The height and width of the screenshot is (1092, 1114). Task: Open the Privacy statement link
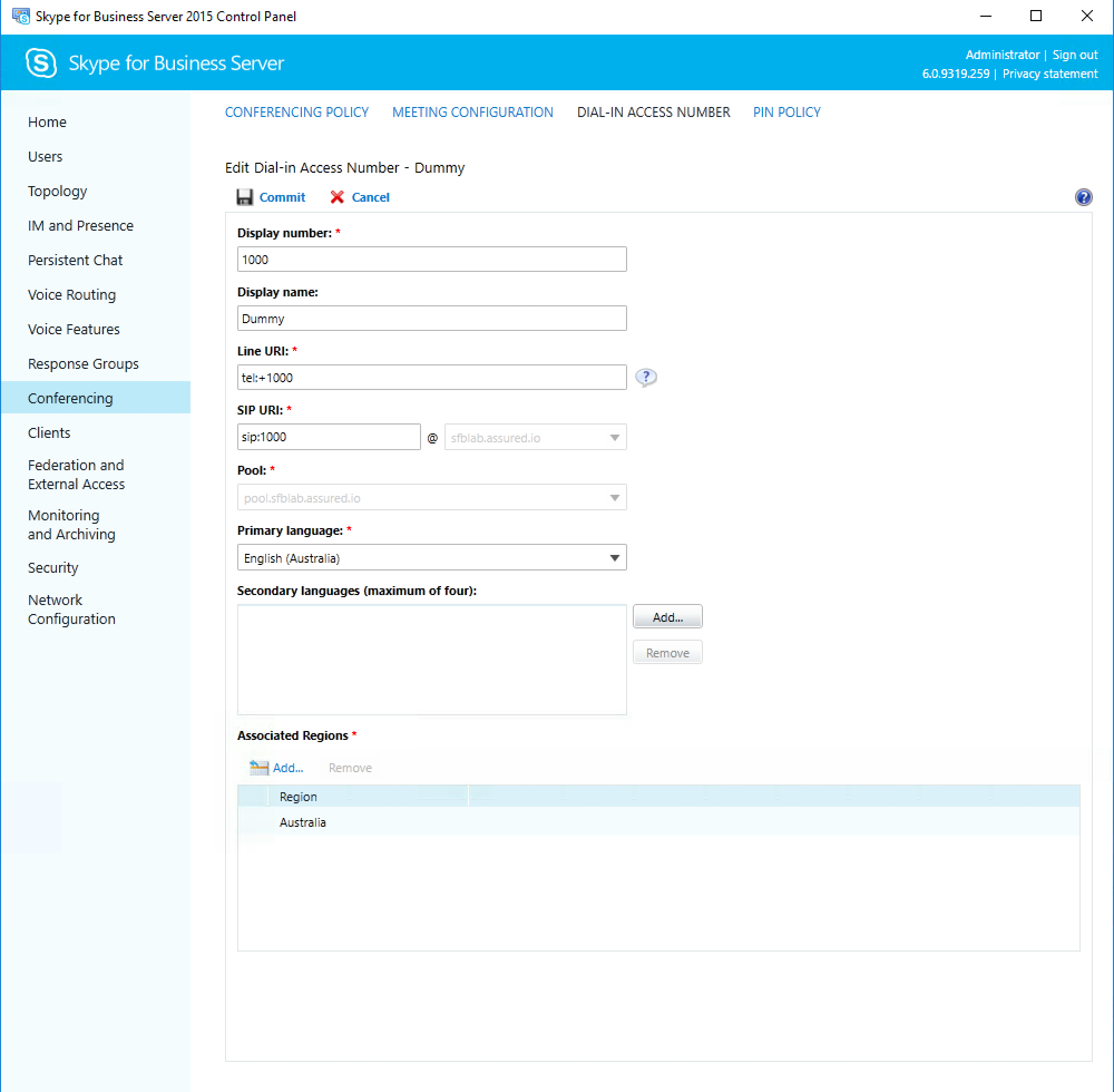click(1050, 74)
